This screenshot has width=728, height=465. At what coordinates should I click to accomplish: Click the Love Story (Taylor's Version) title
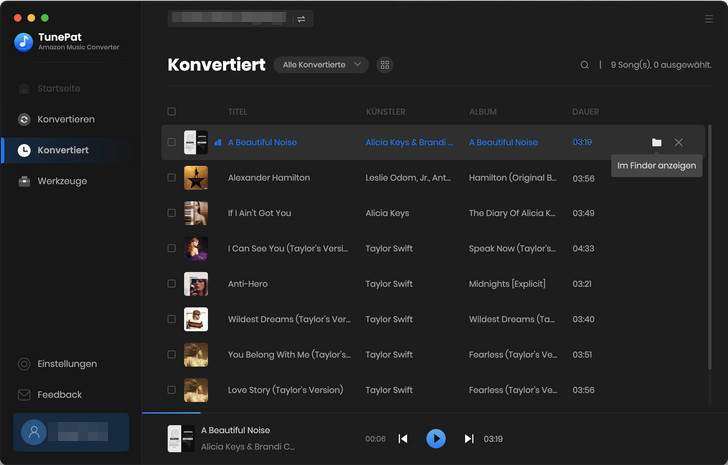(x=286, y=390)
